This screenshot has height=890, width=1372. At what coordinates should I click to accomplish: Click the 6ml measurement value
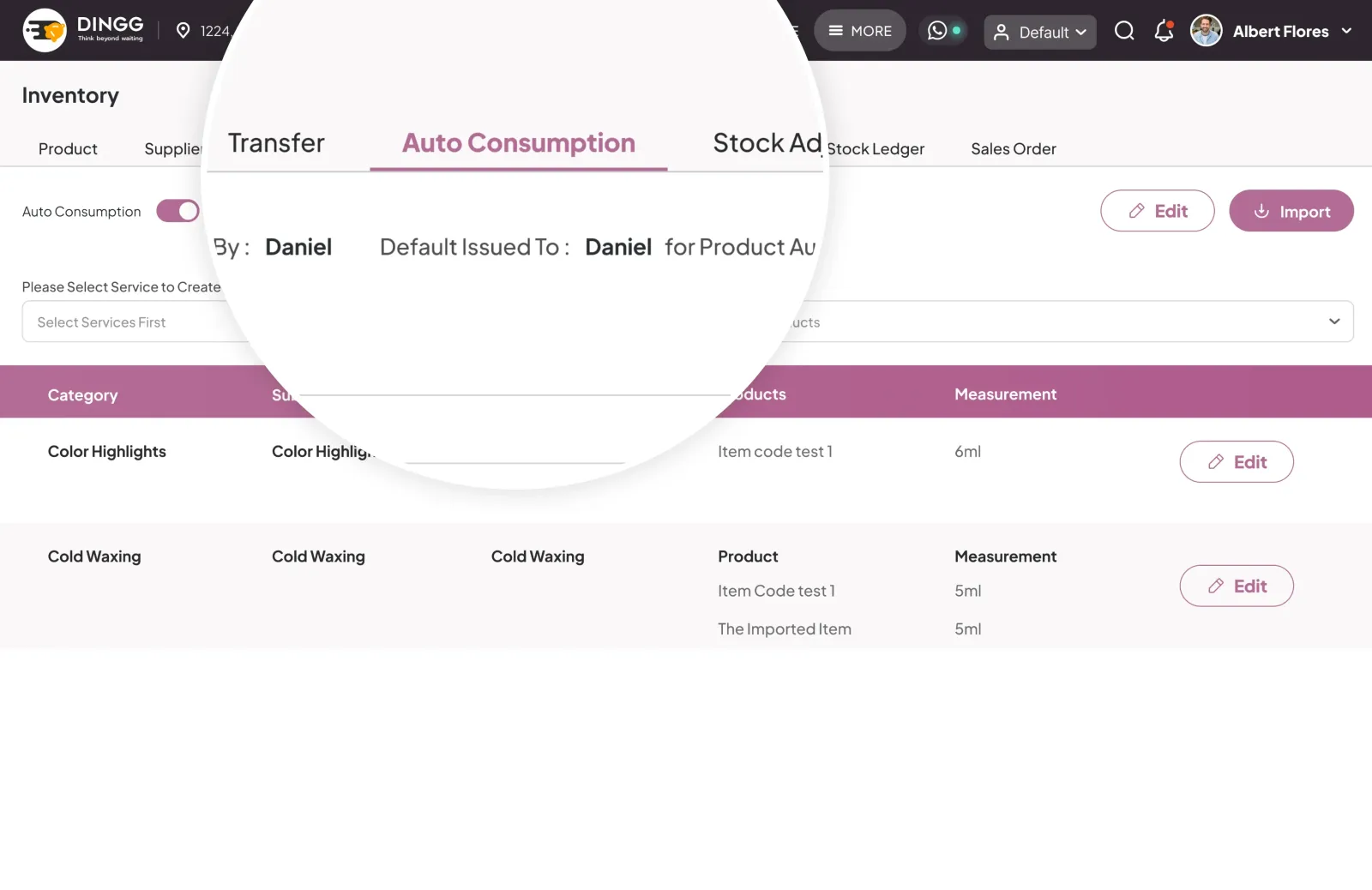pyautogui.click(x=967, y=451)
